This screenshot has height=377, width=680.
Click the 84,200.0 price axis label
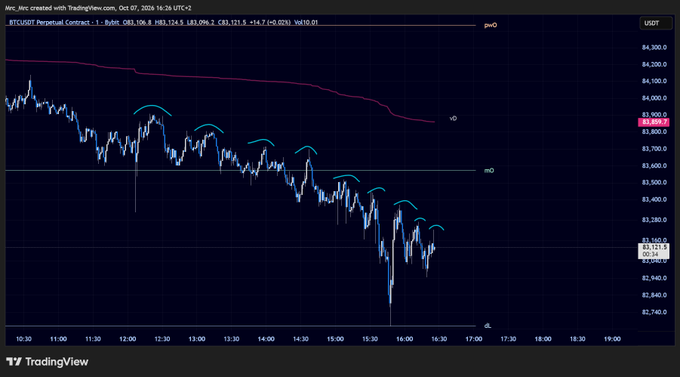coord(654,64)
